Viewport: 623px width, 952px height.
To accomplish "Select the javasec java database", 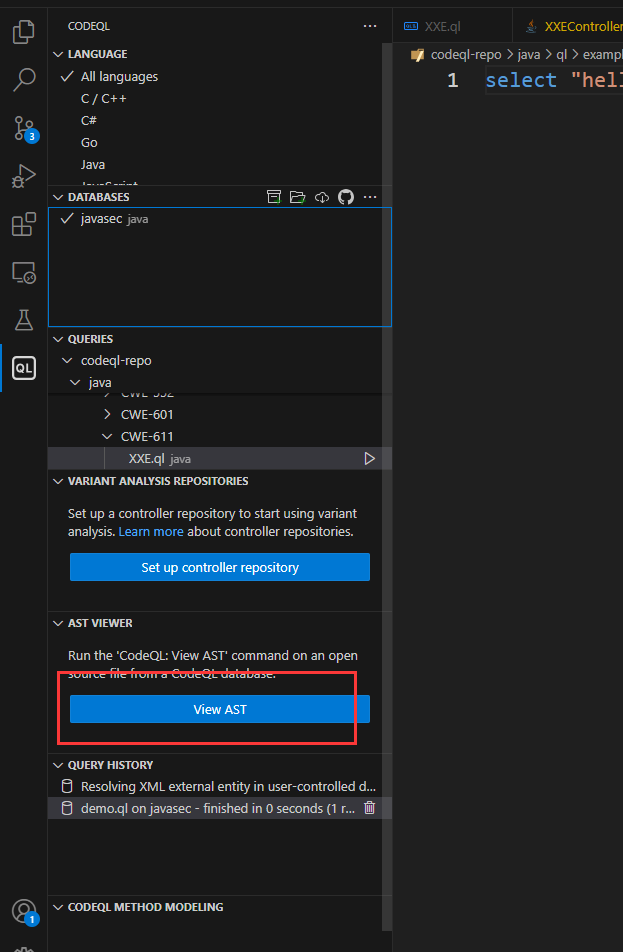I will click(x=220, y=219).
